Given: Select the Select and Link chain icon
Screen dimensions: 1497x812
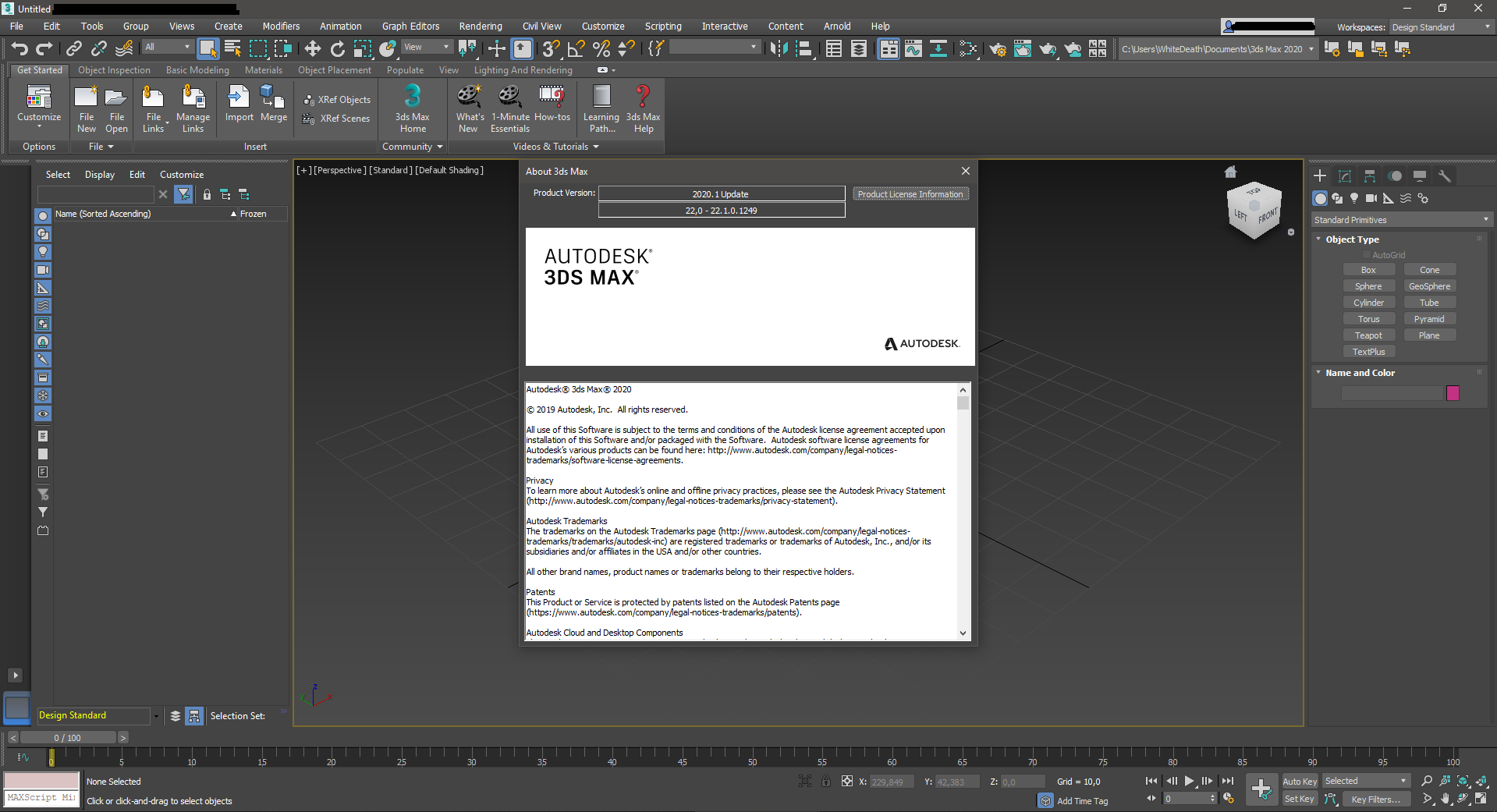Looking at the screenshot, I should (x=73, y=48).
